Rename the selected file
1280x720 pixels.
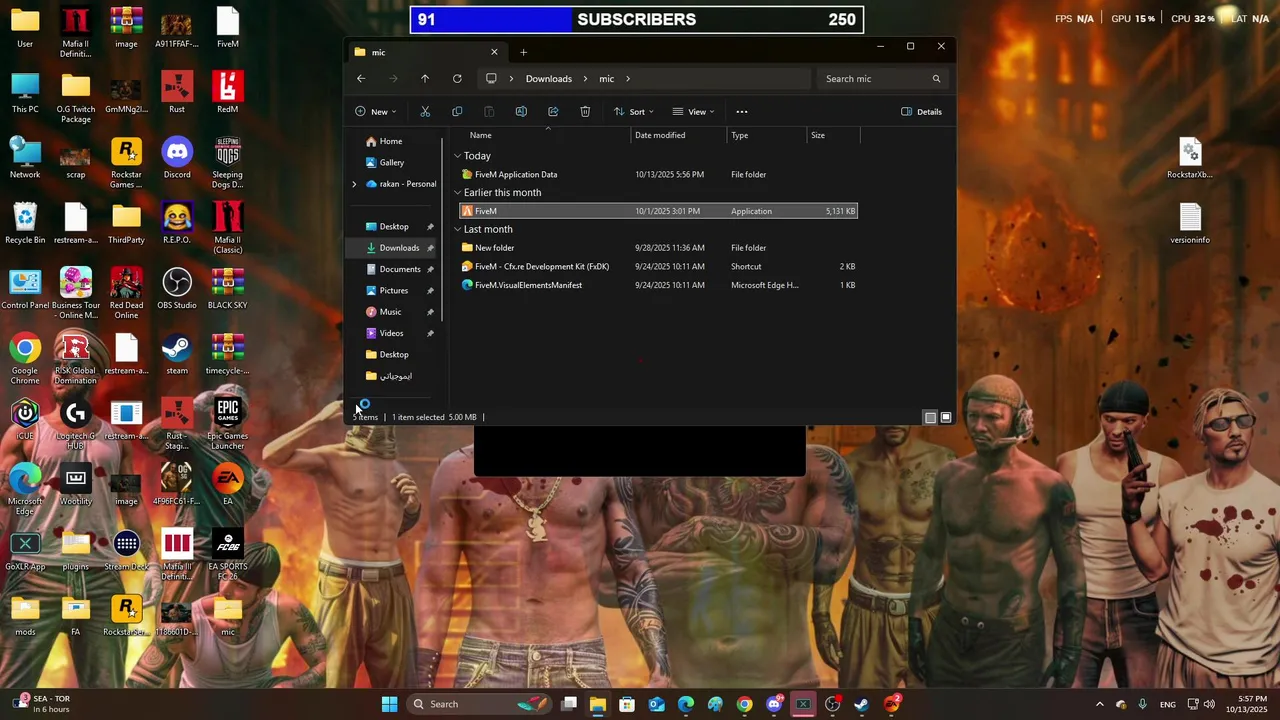pyautogui.click(x=521, y=112)
